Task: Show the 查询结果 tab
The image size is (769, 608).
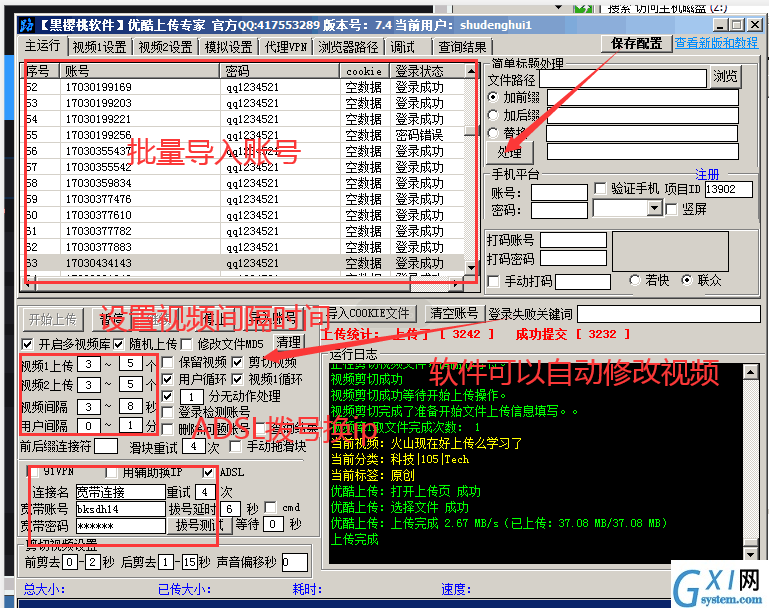Action: click(462, 48)
